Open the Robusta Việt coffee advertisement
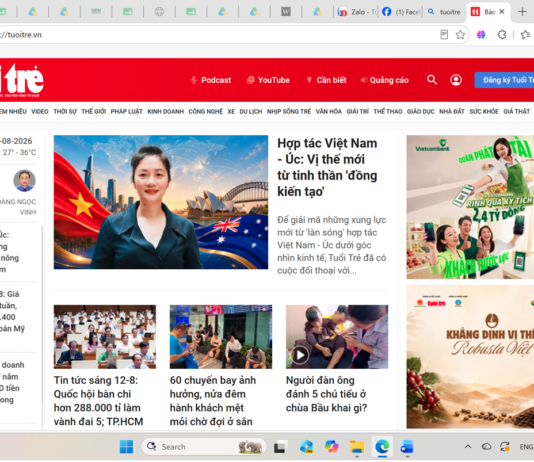The height and width of the screenshot is (462, 534). (x=470, y=357)
